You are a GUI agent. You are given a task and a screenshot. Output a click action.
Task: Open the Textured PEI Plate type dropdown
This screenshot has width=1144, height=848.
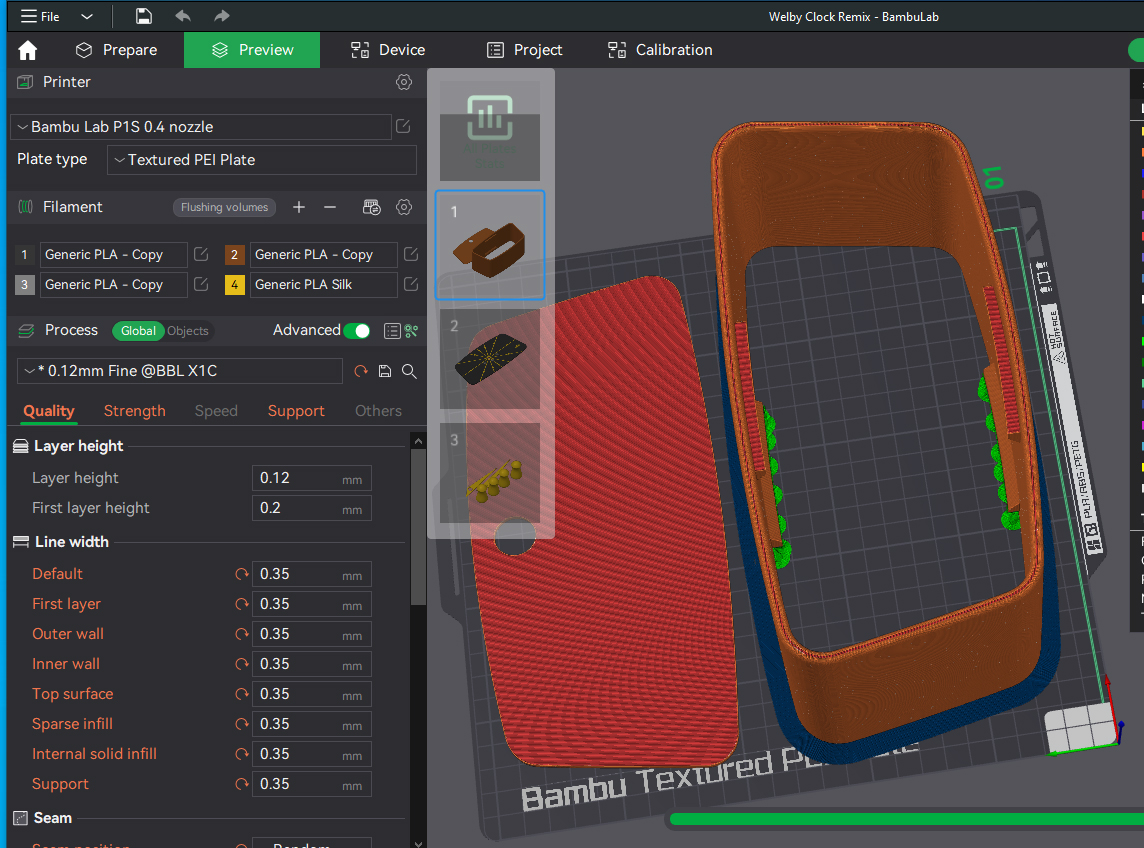[x=260, y=160]
